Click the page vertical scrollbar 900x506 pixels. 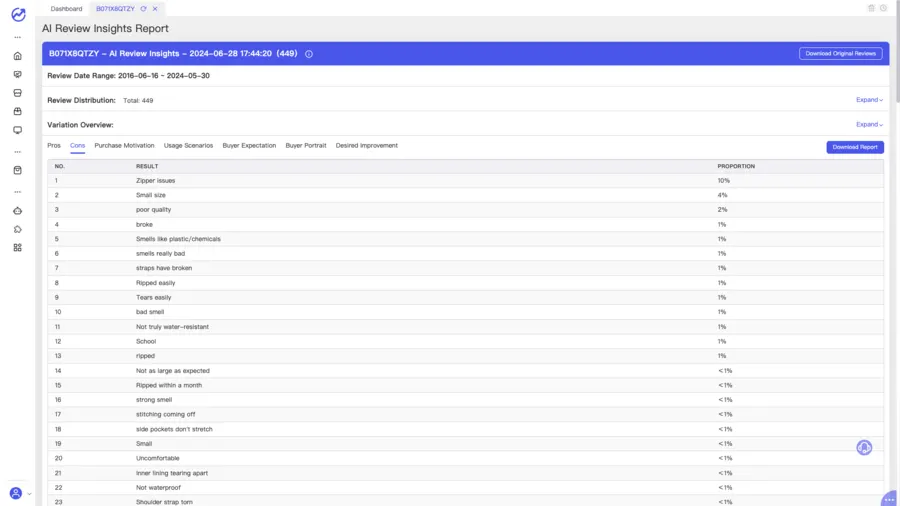tap(897, 52)
